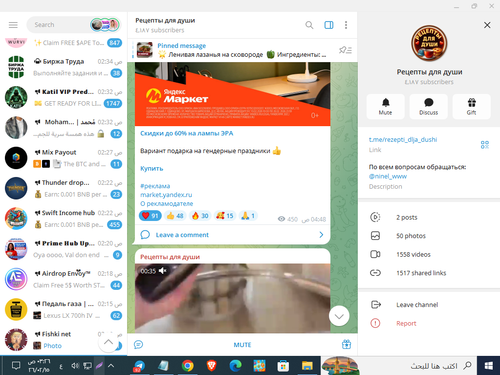Viewport: 500px width, 375px height.
Task: Open the Yandex Market ad image
Action: (233, 94)
